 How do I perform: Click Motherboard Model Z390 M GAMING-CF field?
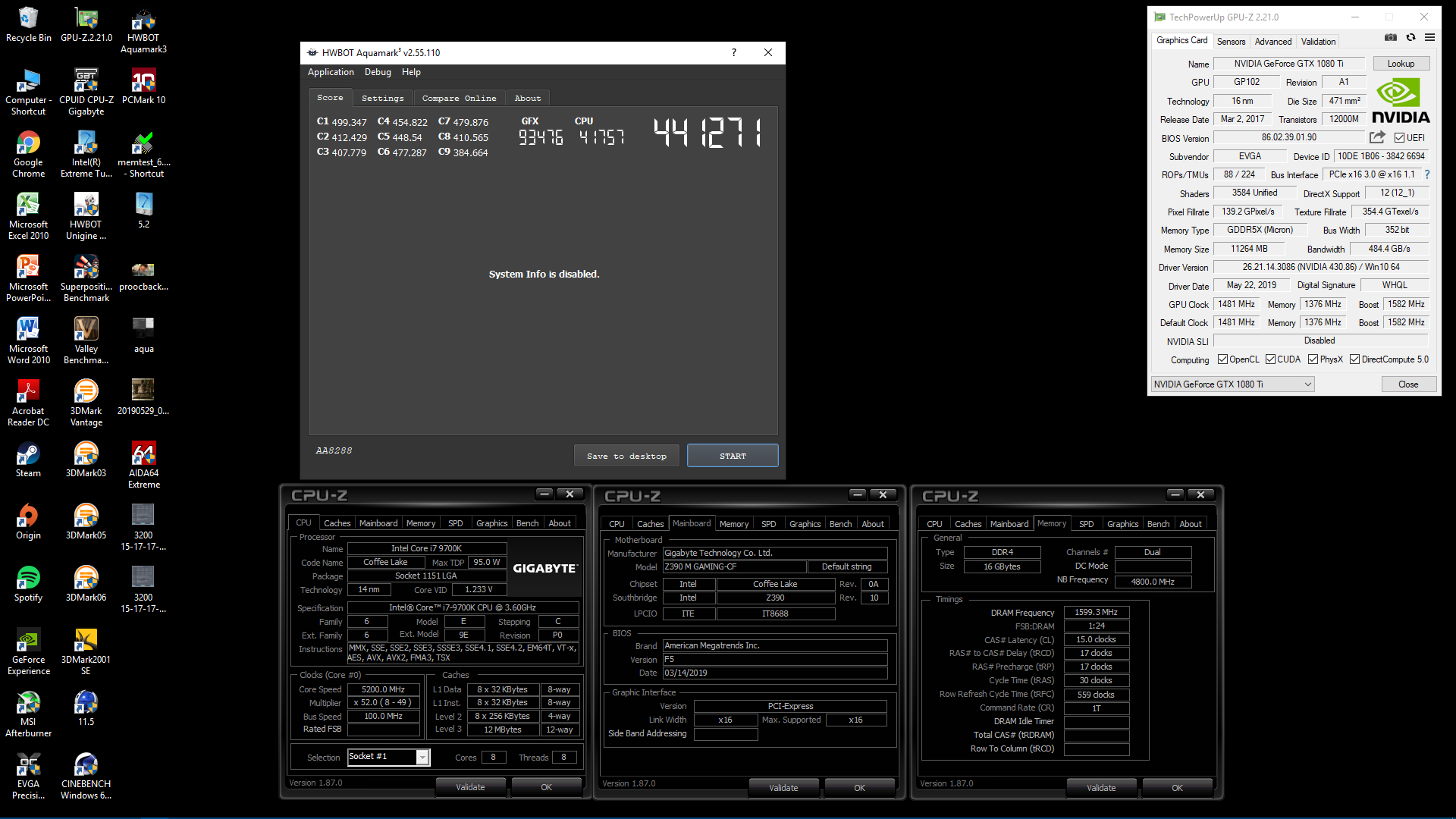[x=734, y=566]
